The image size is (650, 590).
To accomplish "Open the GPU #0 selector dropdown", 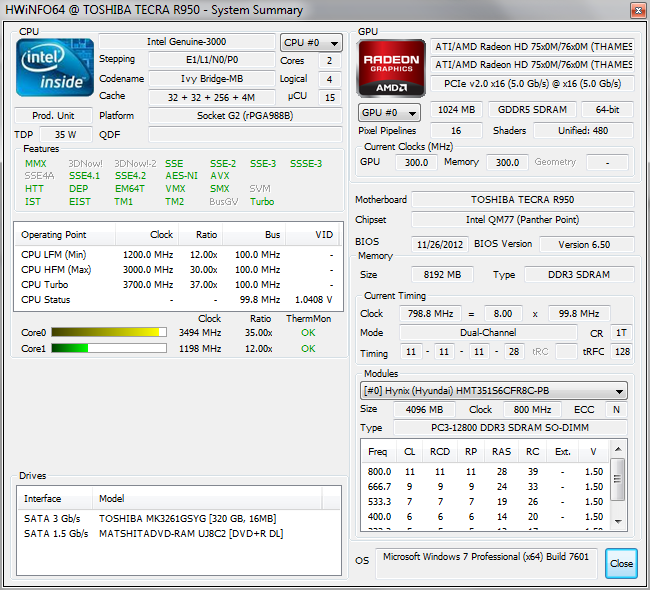I will (388, 112).
